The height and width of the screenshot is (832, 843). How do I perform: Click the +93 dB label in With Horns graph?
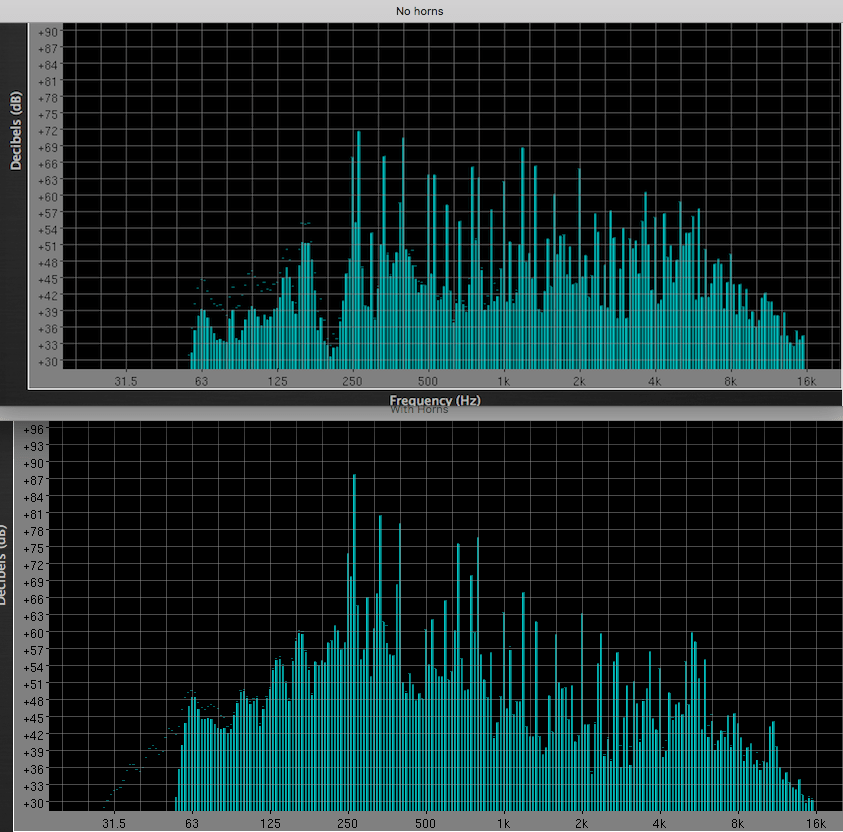click(x=33, y=446)
